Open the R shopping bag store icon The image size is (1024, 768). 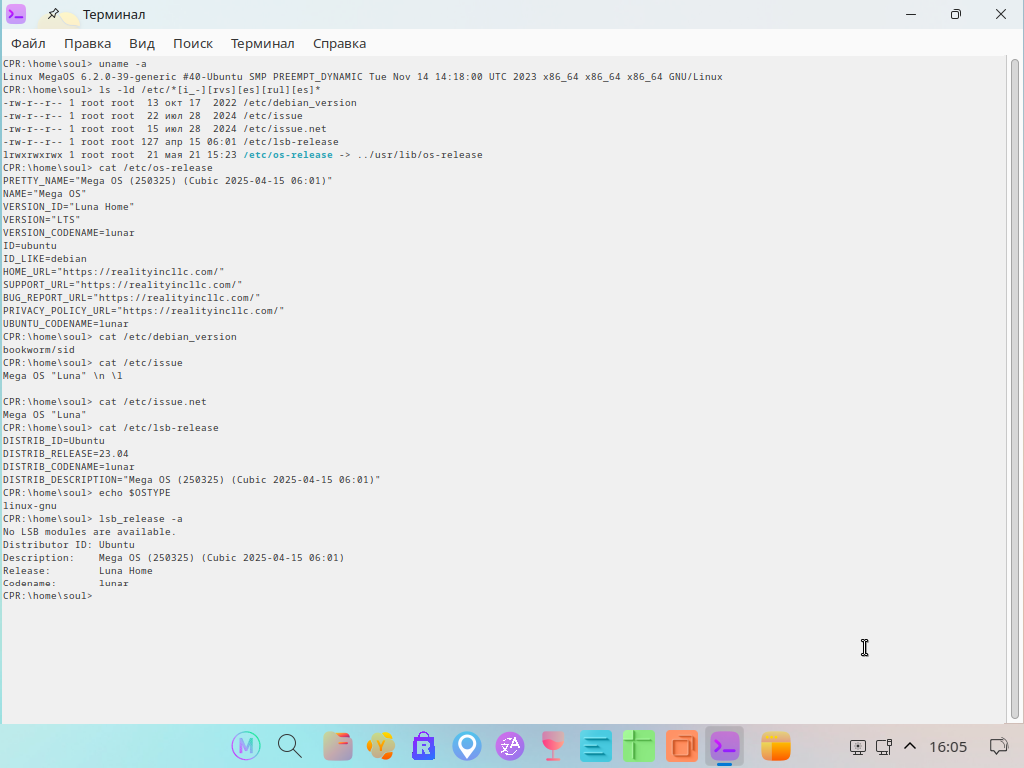click(x=423, y=746)
